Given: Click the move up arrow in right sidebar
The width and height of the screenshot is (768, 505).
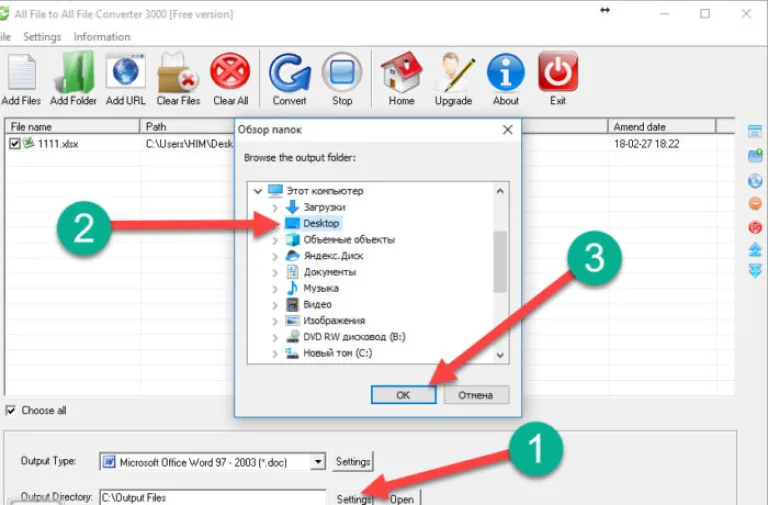Looking at the screenshot, I should pyautogui.click(x=755, y=250).
